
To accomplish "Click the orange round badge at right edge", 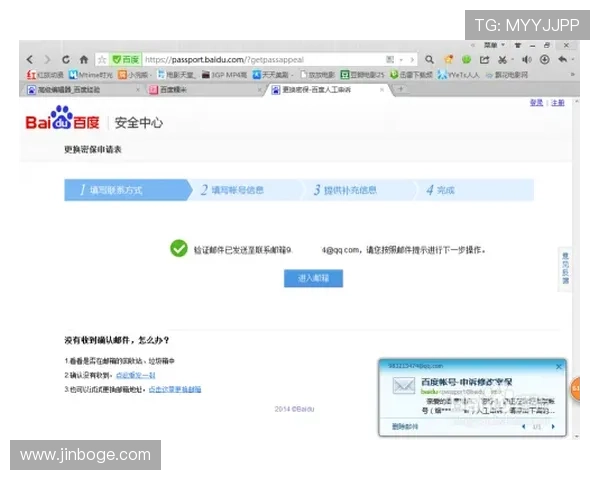I will 575,389.
